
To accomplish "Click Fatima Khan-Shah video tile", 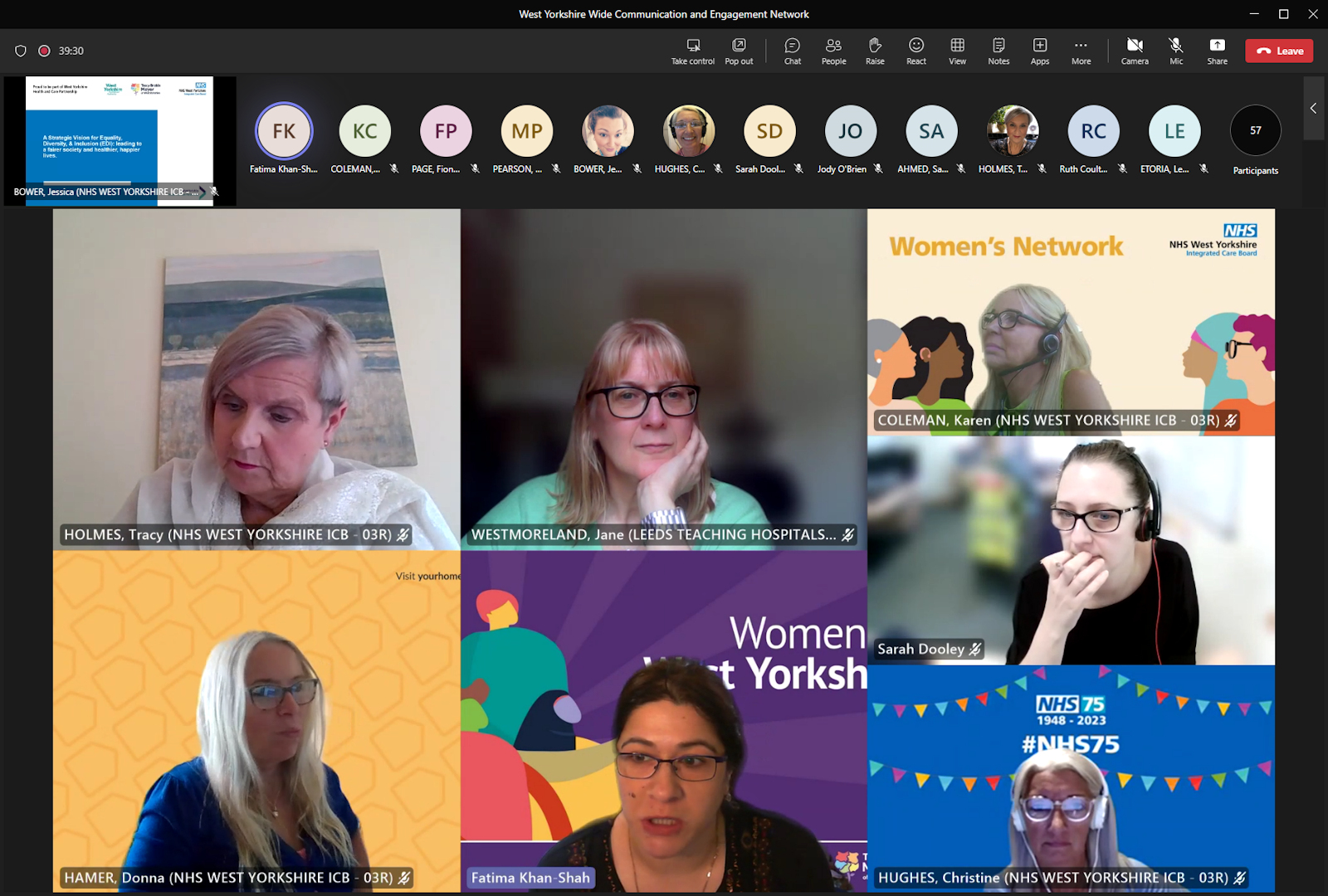I will [664, 722].
